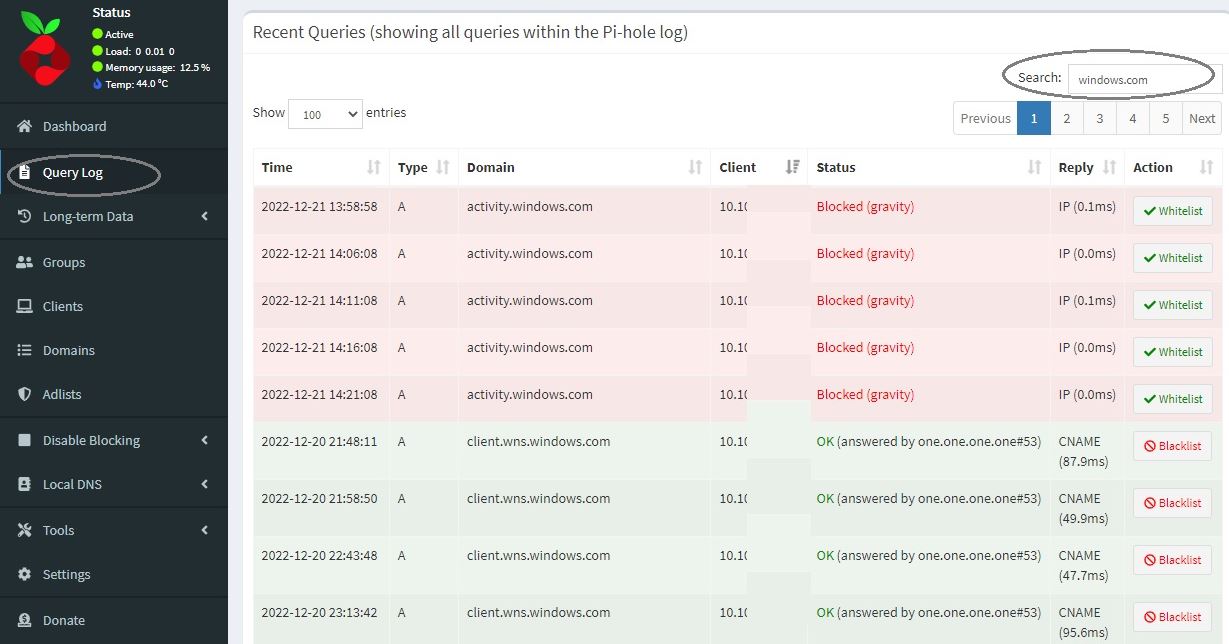This screenshot has height=644, width=1229.
Task: Click inside the Search field
Action: pyautogui.click(x=1143, y=77)
